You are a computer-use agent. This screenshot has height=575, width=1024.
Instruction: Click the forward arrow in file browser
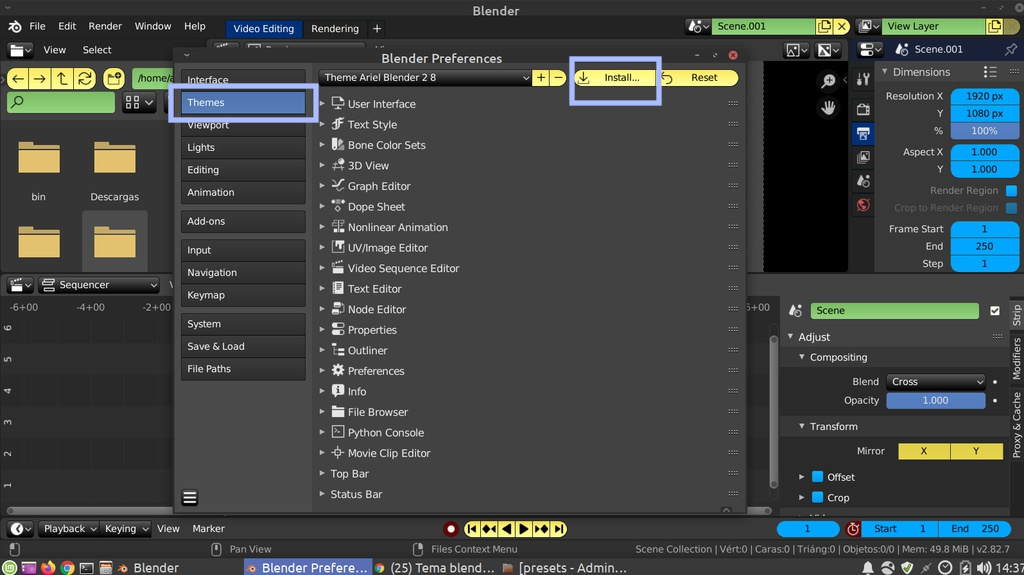pos(40,79)
